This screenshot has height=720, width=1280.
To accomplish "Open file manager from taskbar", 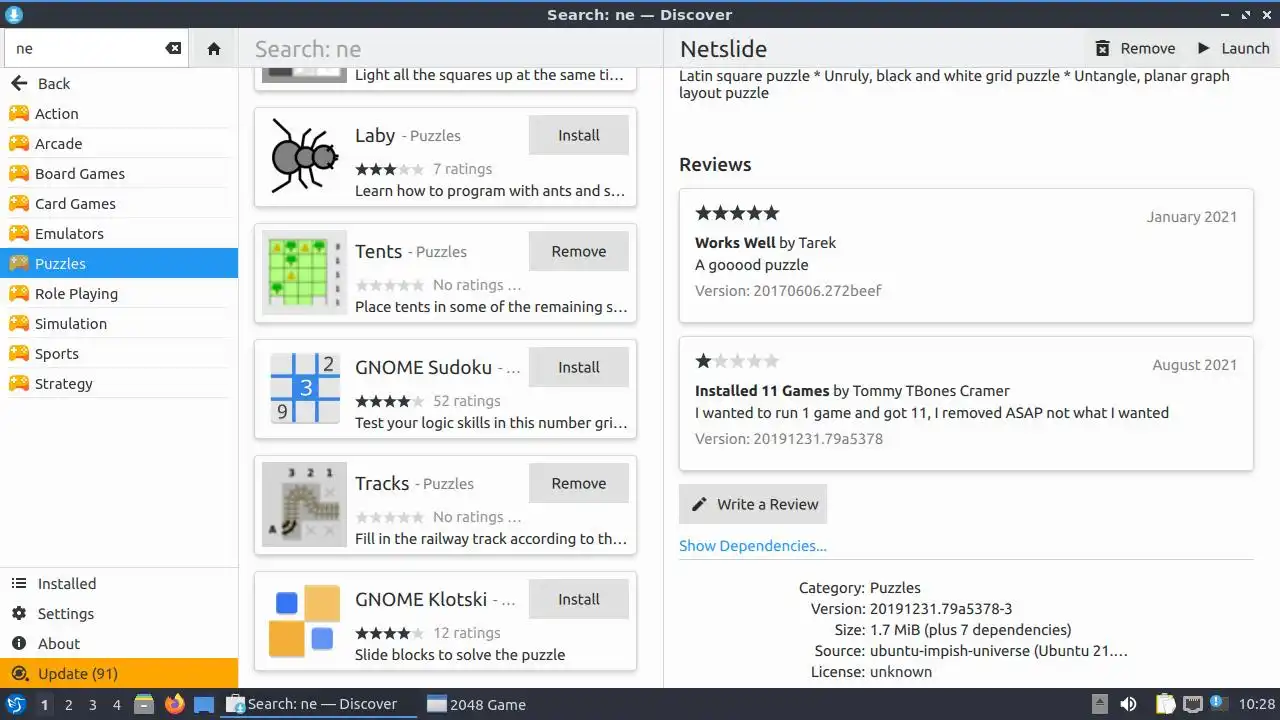I will [144, 704].
